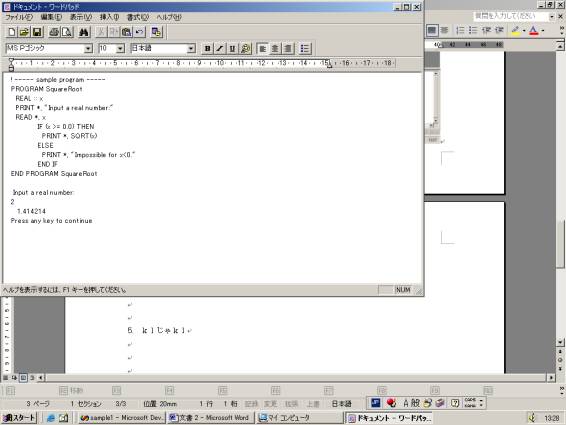Toggle Underline formatting button
The height and width of the screenshot is (425, 566).
[x=232, y=48]
